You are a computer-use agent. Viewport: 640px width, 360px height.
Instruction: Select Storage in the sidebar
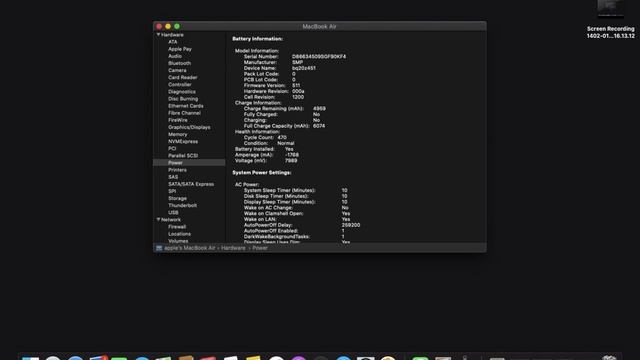177,198
